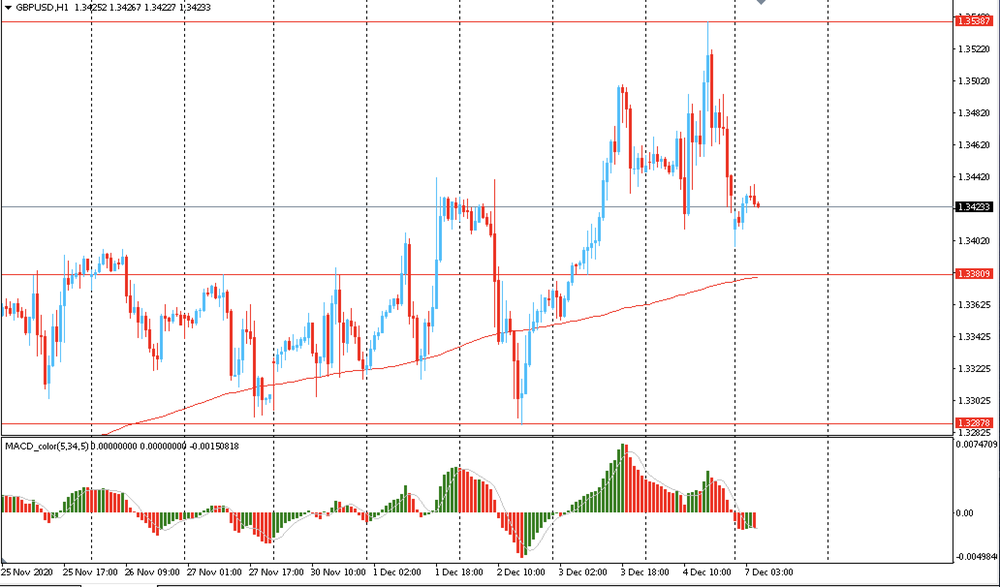1000x587 pixels.
Task: Click the 1 Dec 18:00 time axis label
Action: point(460,572)
